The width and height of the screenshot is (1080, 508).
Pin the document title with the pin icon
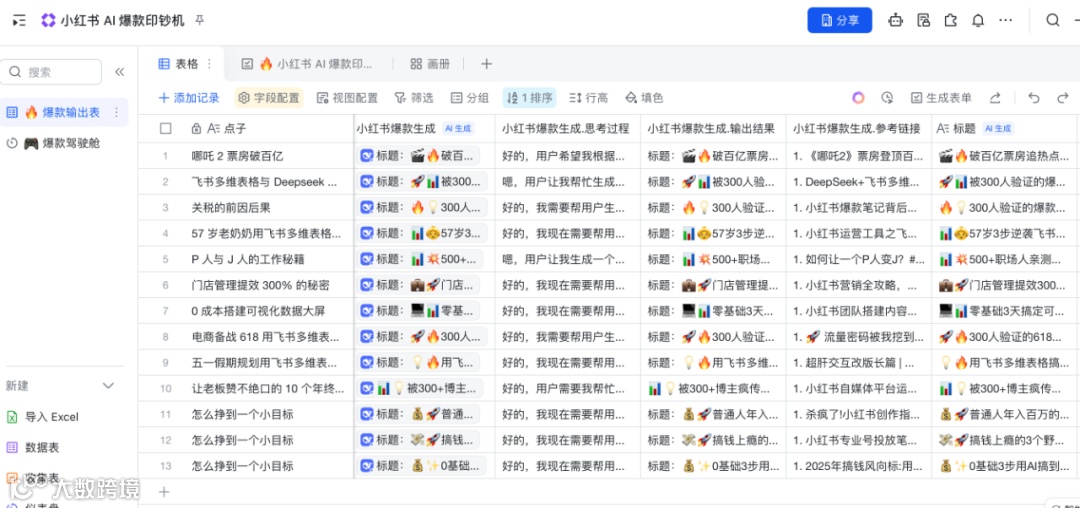coord(200,21)
